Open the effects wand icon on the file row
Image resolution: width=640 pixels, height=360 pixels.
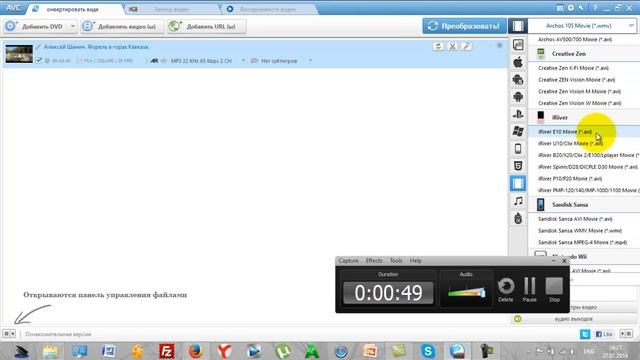tap(467, 46)
